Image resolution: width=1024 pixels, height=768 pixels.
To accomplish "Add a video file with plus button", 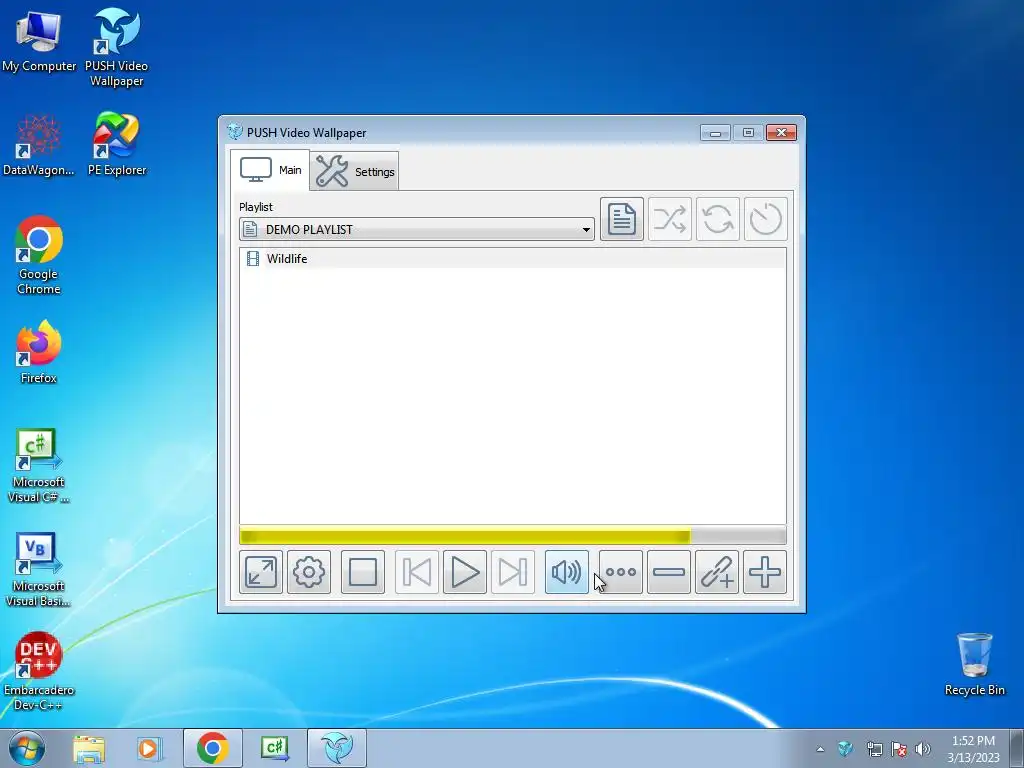I will click(765, 572).
